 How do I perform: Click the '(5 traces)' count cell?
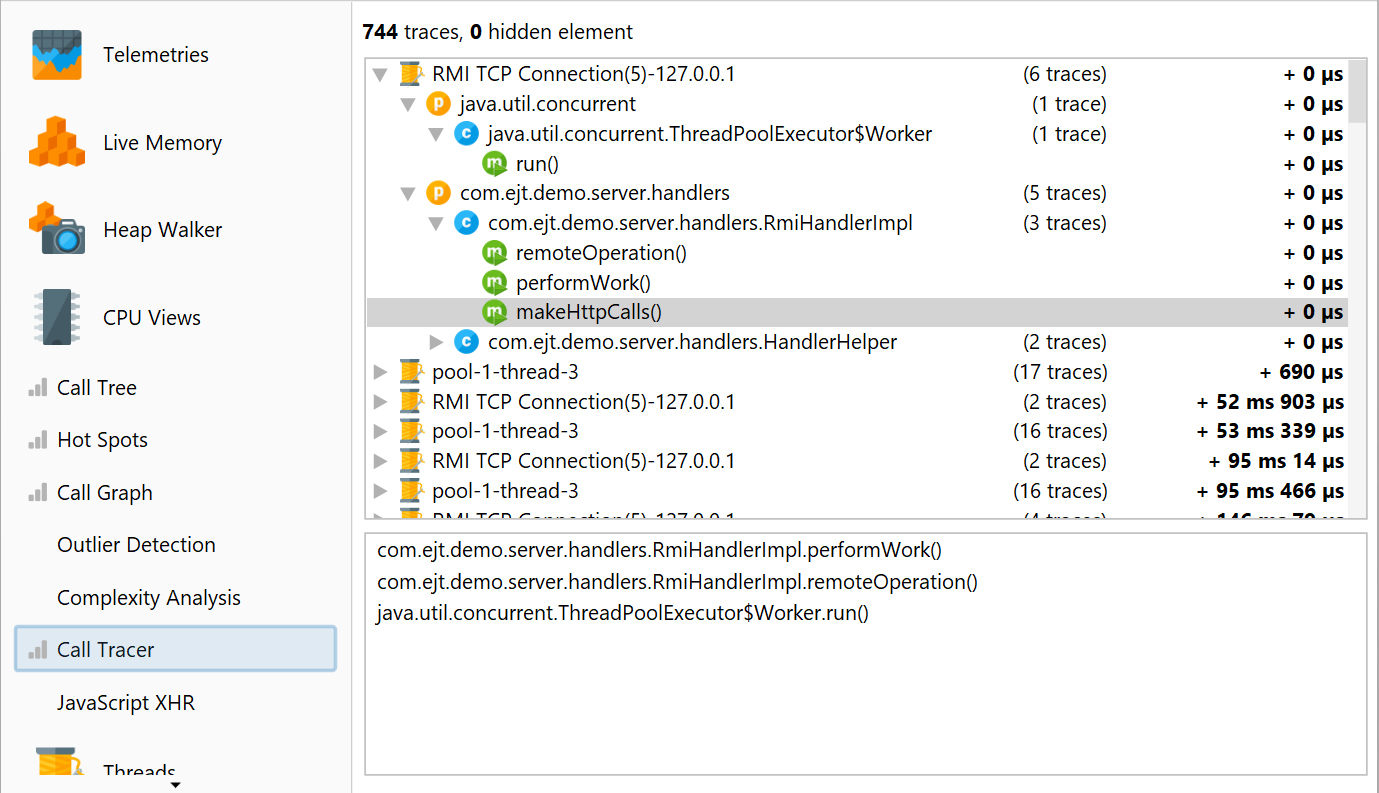click(x=1064, y=193)
